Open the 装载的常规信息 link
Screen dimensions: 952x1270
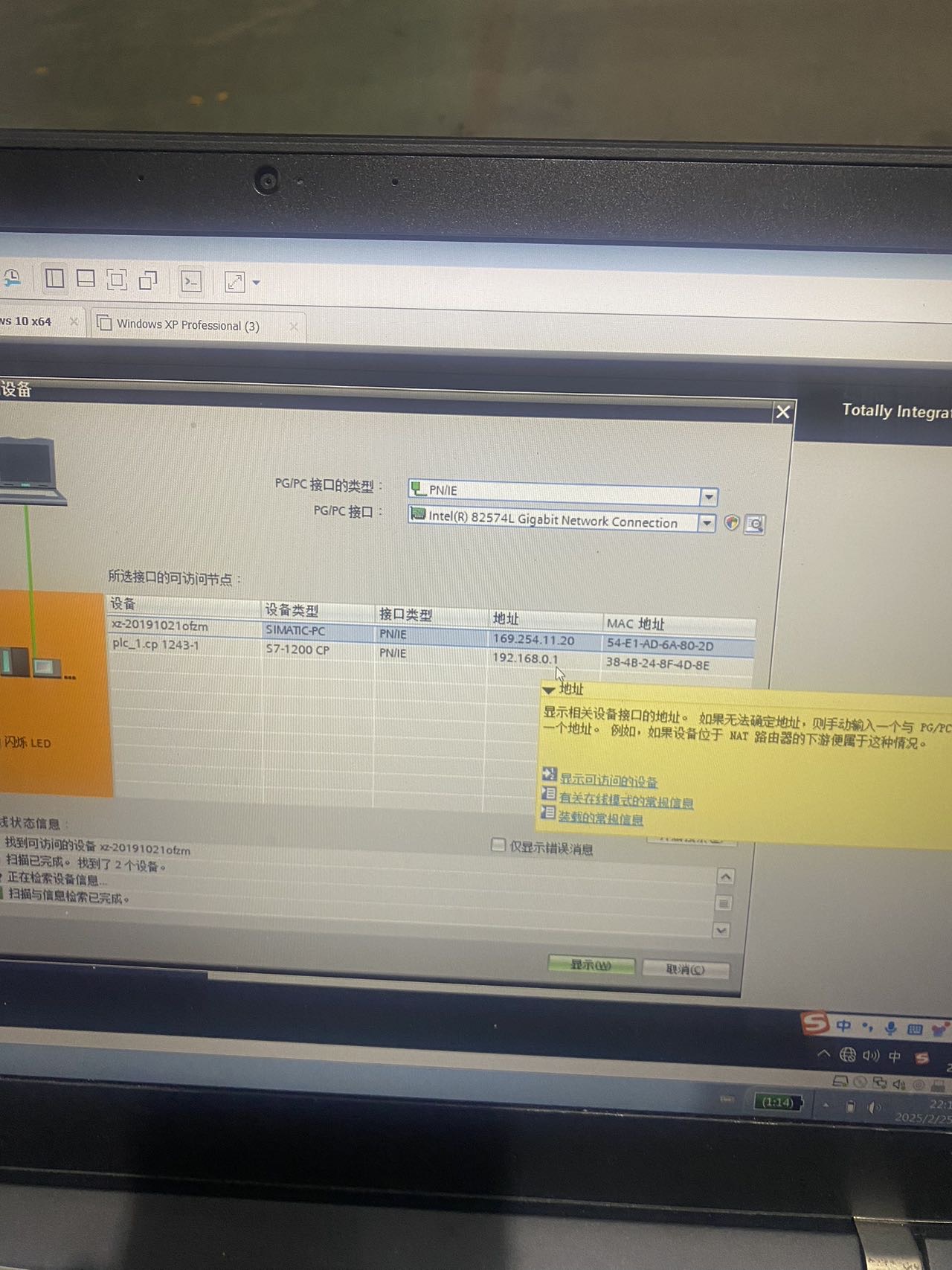click(600, 818)
